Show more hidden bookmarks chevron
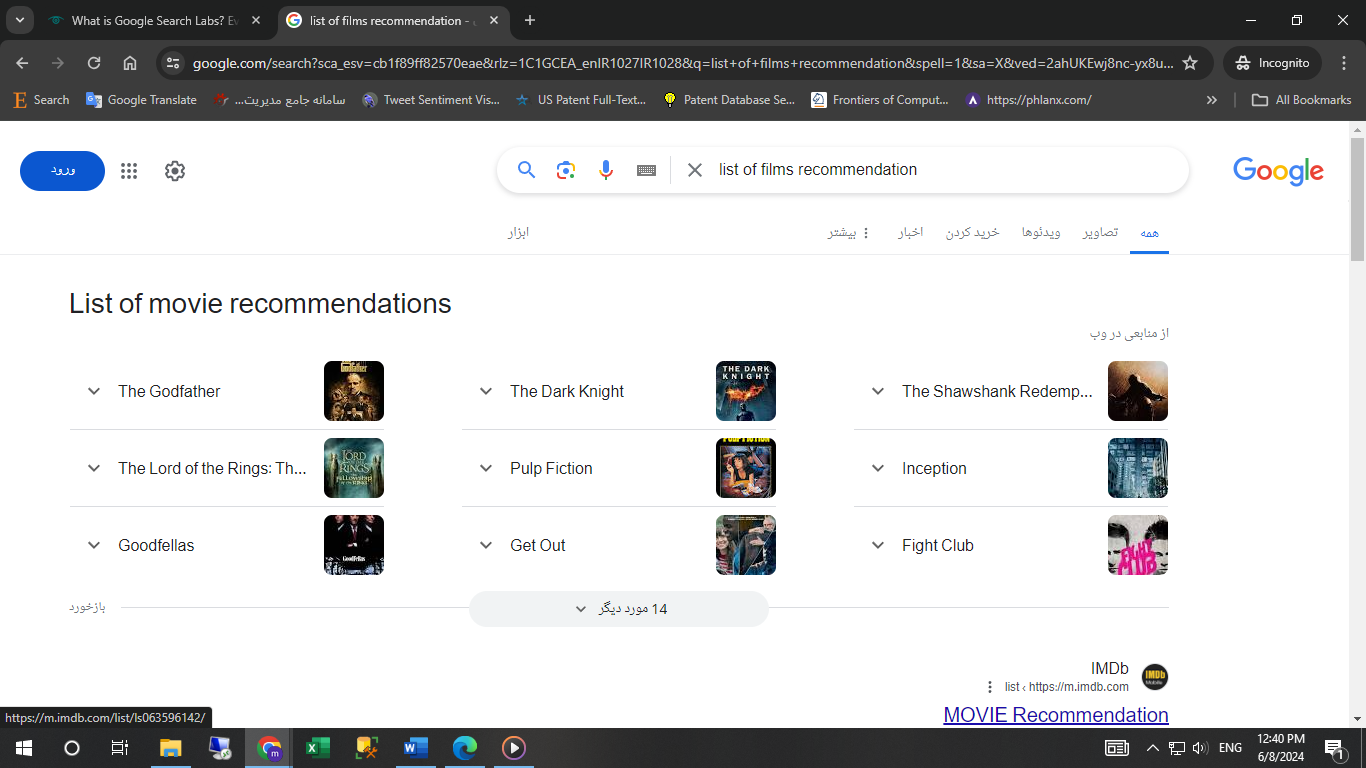This screenshot has width=1366, height=768. click(x=1212, y=100)
